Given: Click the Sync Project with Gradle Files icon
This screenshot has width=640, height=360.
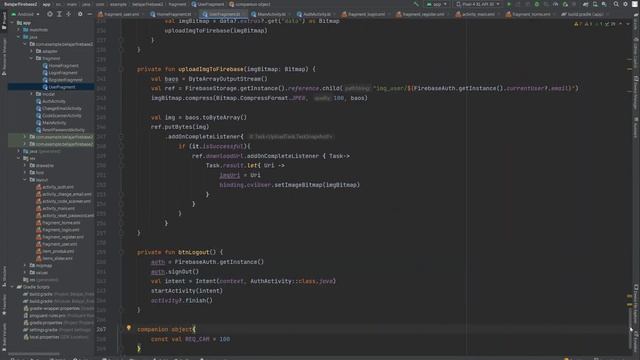Looking at the screenshot, I should [585, 4].
